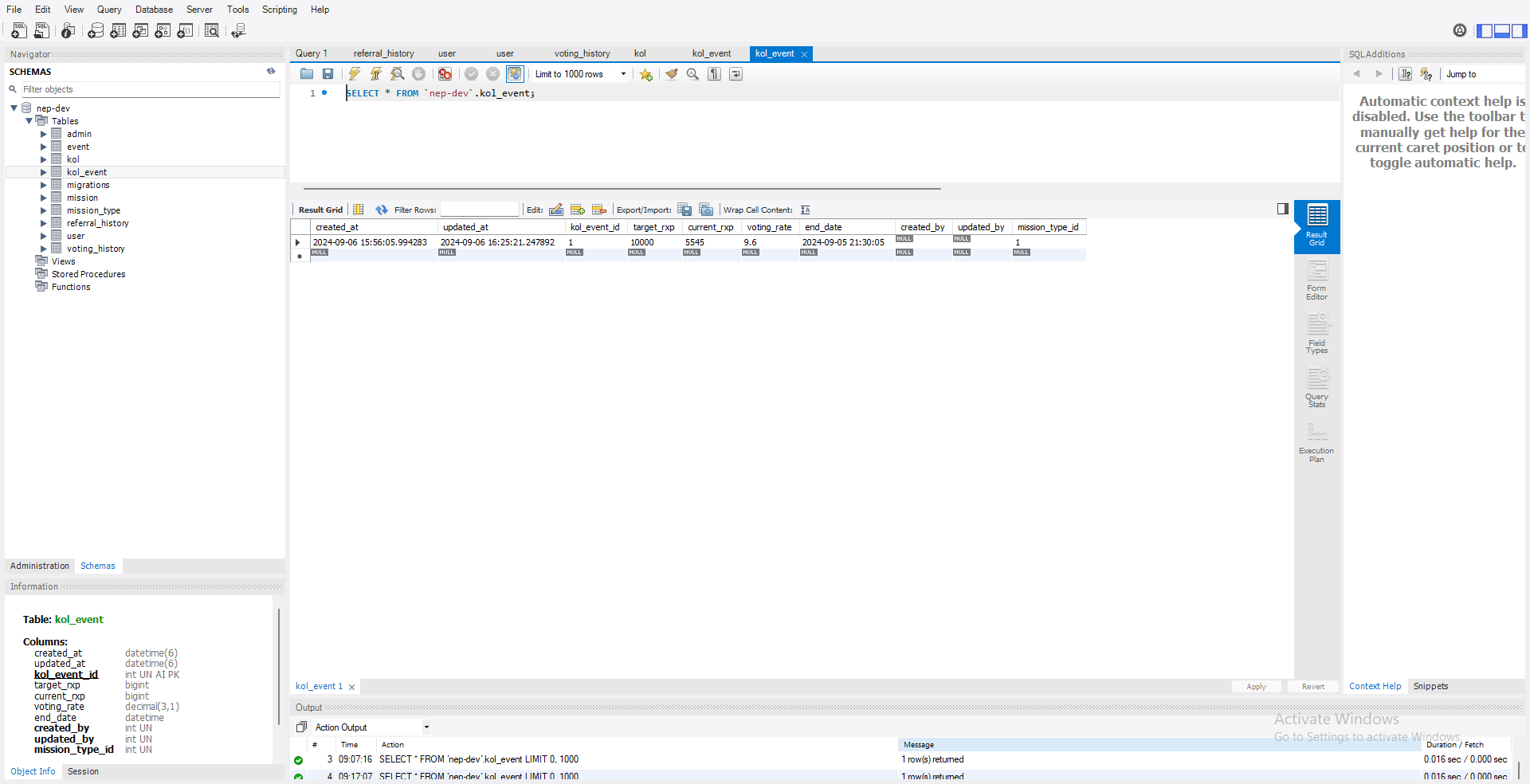Toggle word wrap in the SQL editor
The height and width of the screenshot is (784, 1530).
click(x=736, y=74)
